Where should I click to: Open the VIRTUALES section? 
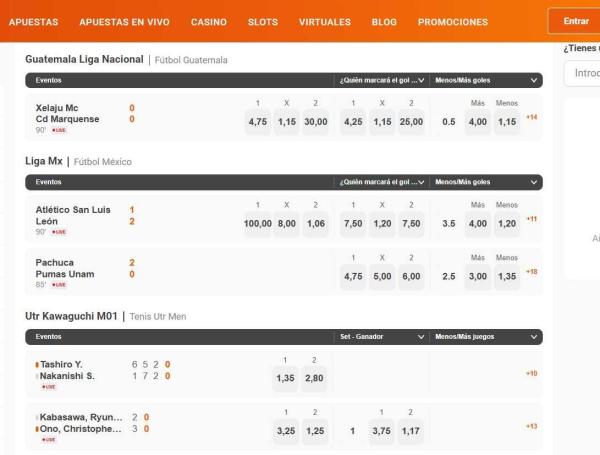[x=325, y=22]
